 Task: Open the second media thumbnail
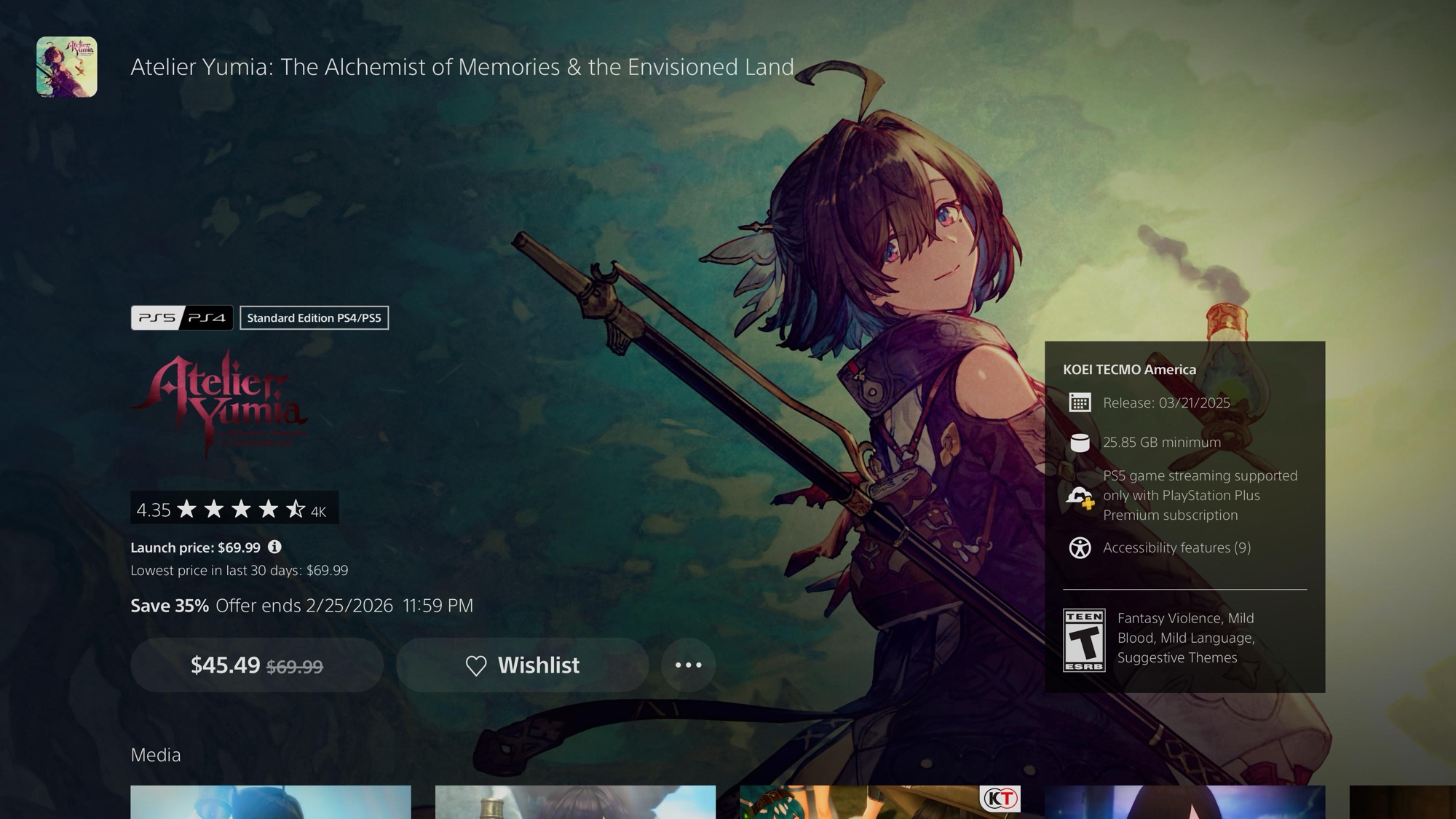click(575, 802)
